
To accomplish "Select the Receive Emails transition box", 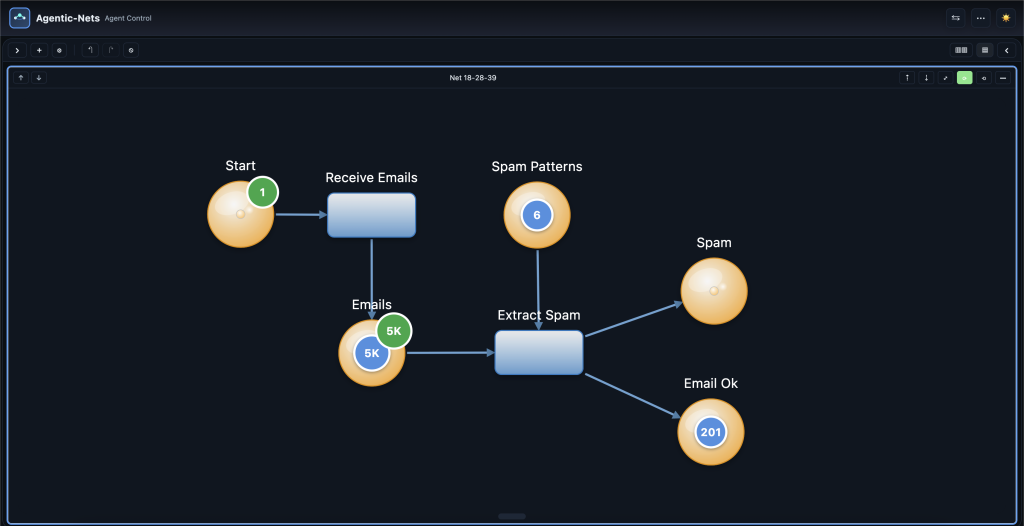I will coord(371,215).
